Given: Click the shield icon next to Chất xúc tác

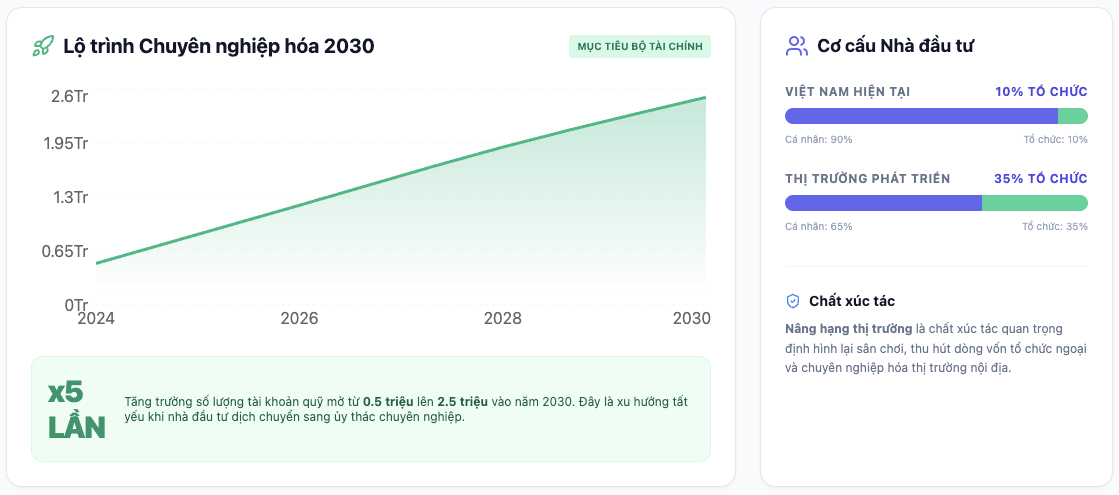Looking at the screenshot, I should (x=793, y=301).
